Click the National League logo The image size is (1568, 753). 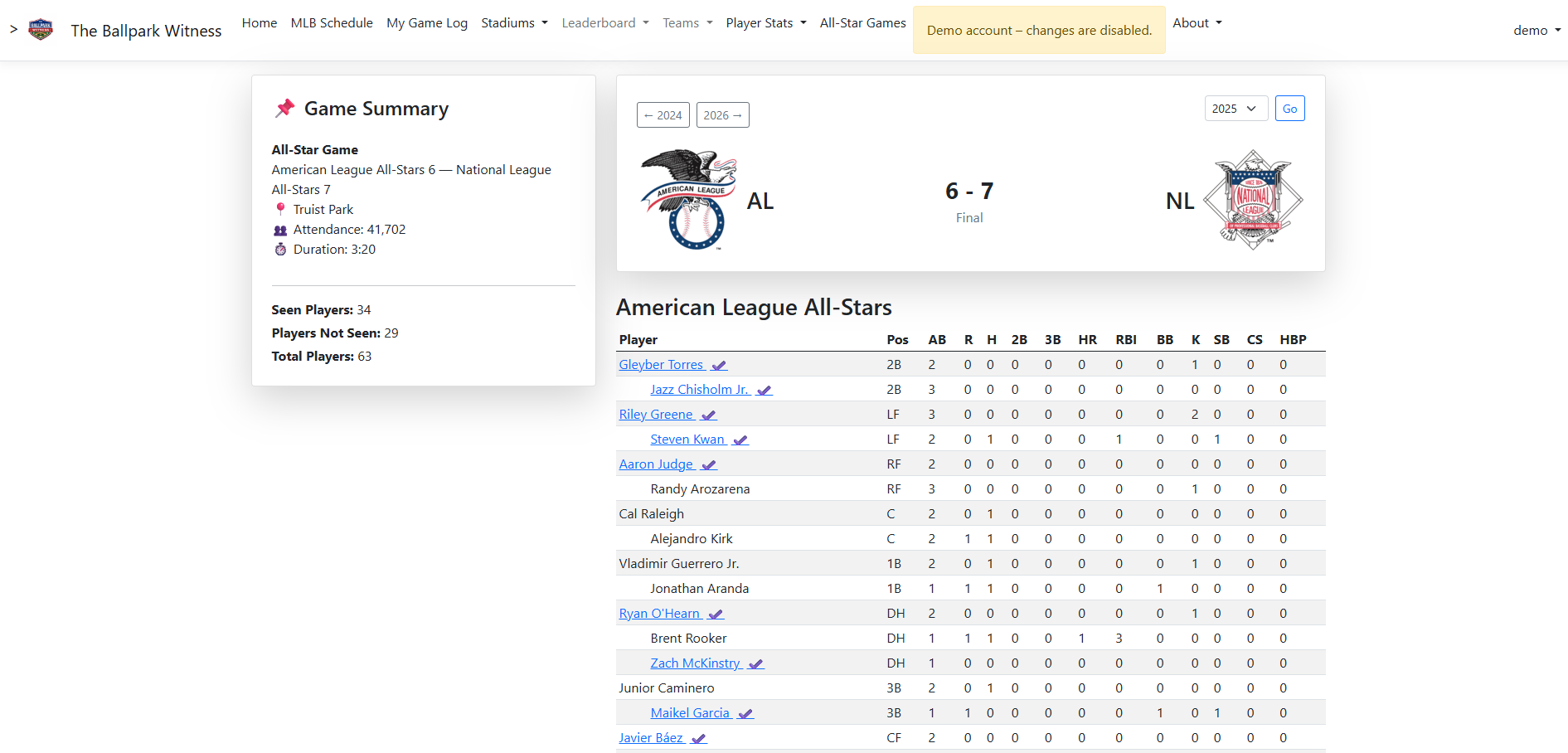1253,200
